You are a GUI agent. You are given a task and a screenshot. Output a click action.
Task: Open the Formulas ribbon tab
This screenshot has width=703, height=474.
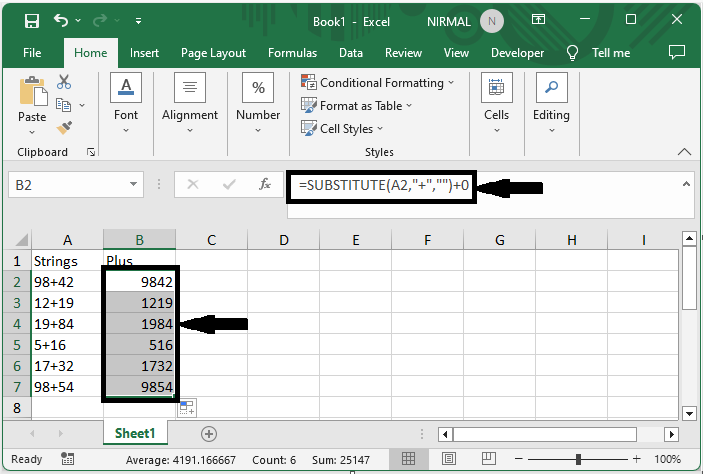(294, 53)
